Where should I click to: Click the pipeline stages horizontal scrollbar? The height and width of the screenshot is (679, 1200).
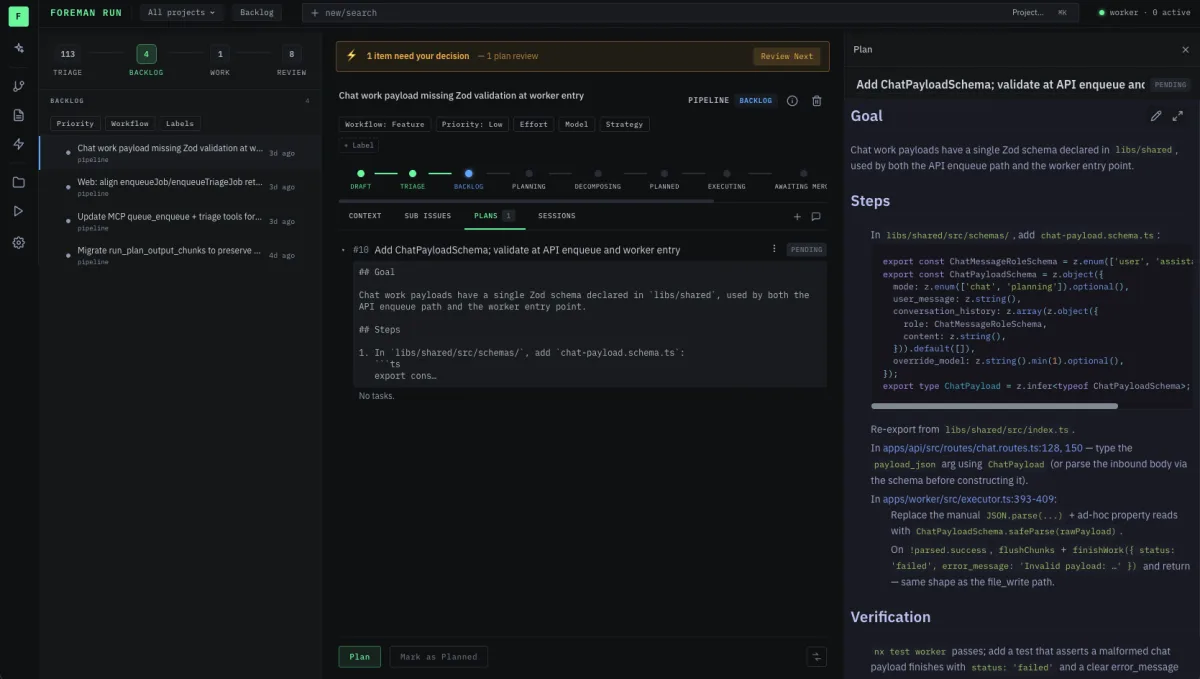point(526,201)
